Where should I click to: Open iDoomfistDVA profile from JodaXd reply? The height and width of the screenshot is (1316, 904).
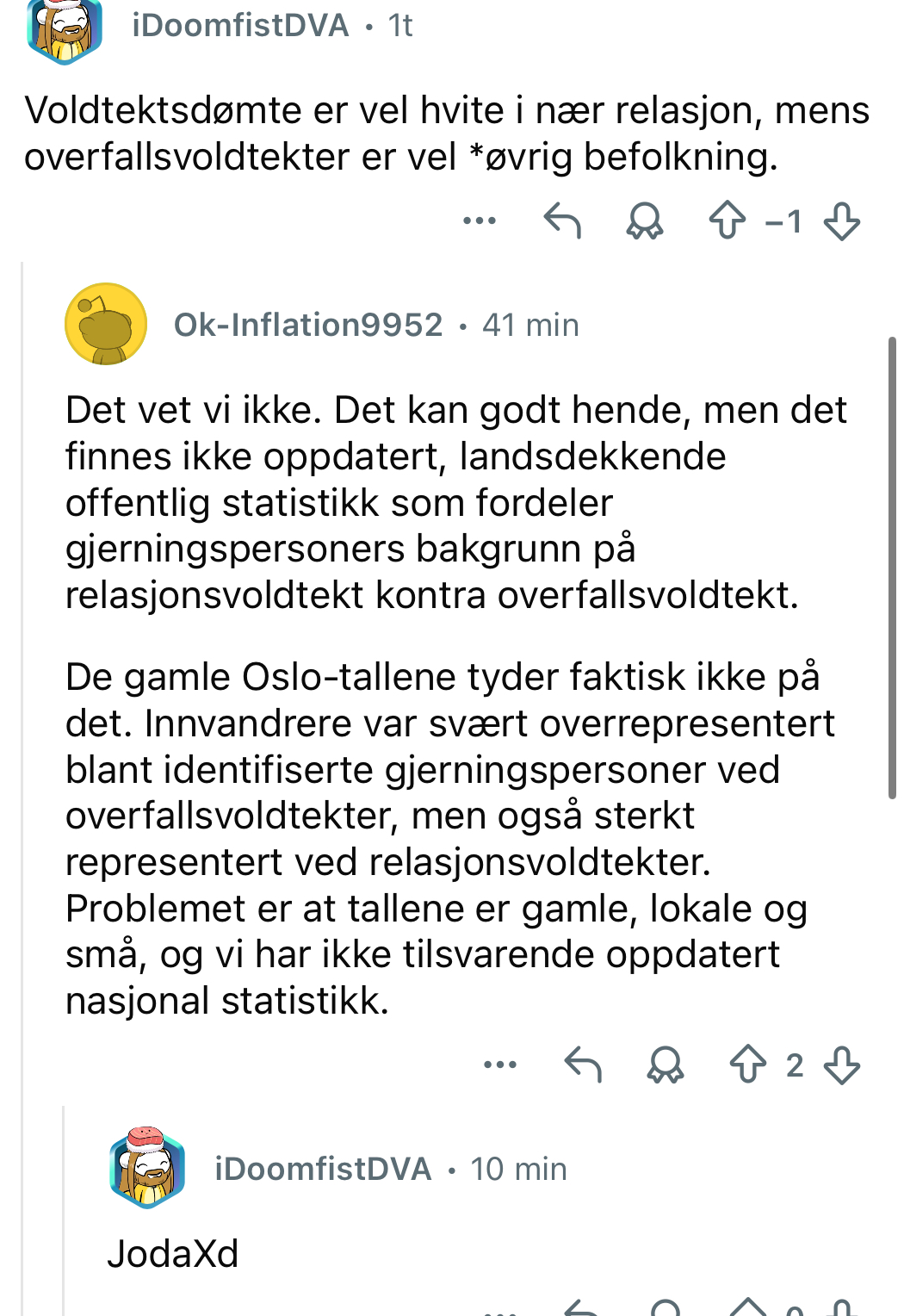pyautogui.click(x=323, y=1169)
